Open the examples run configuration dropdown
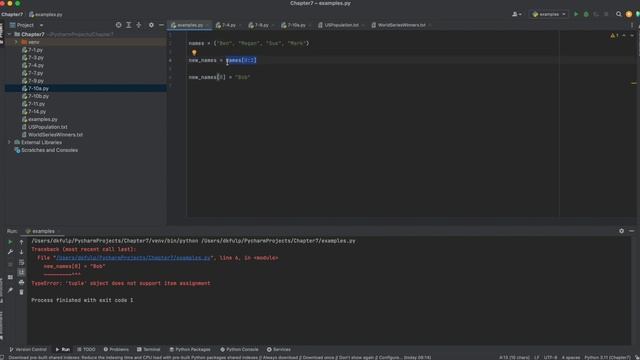640x360 pixels. pyautogui.click(x=549, y=14)
